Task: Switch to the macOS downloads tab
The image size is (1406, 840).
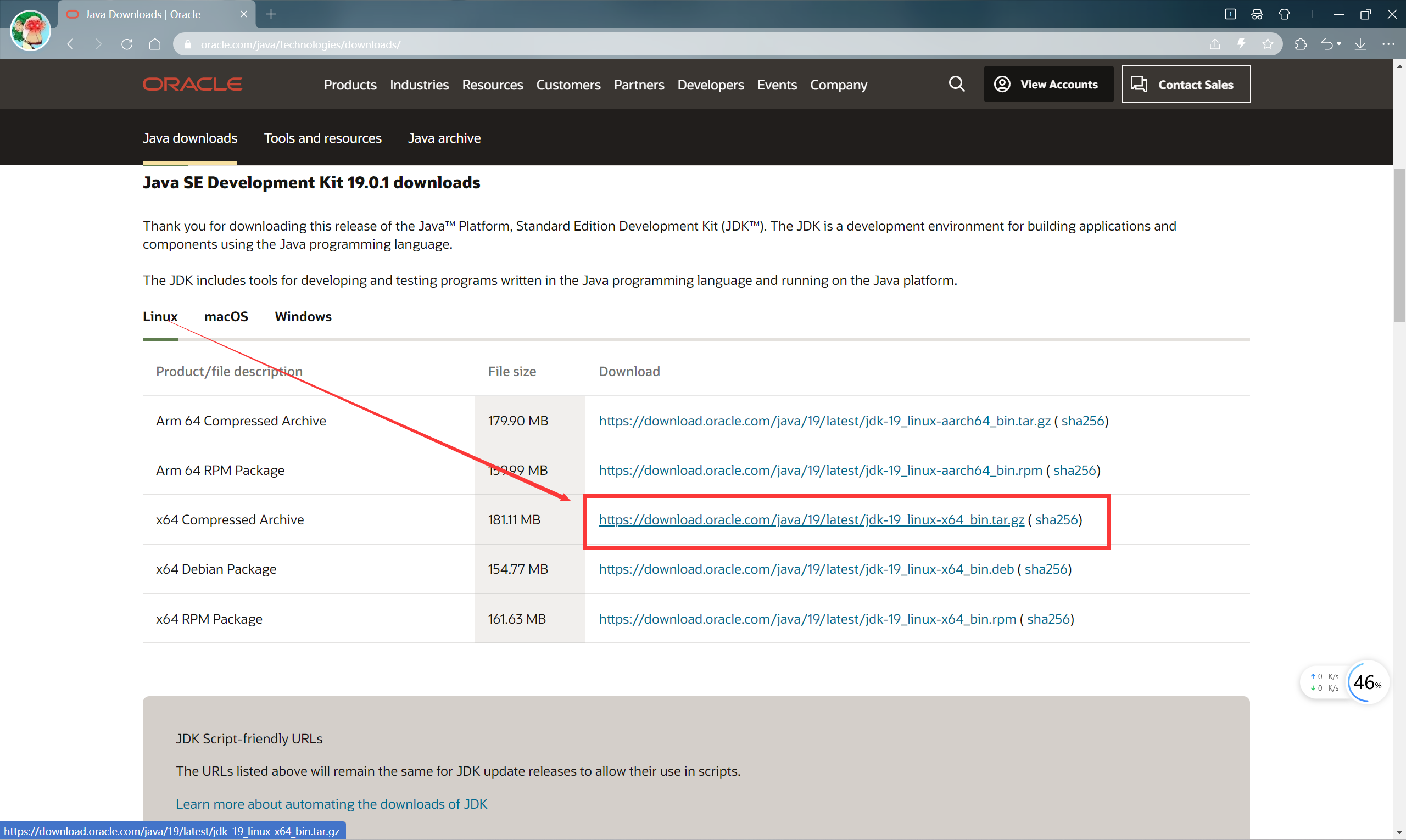Action: tap(226, 316)
